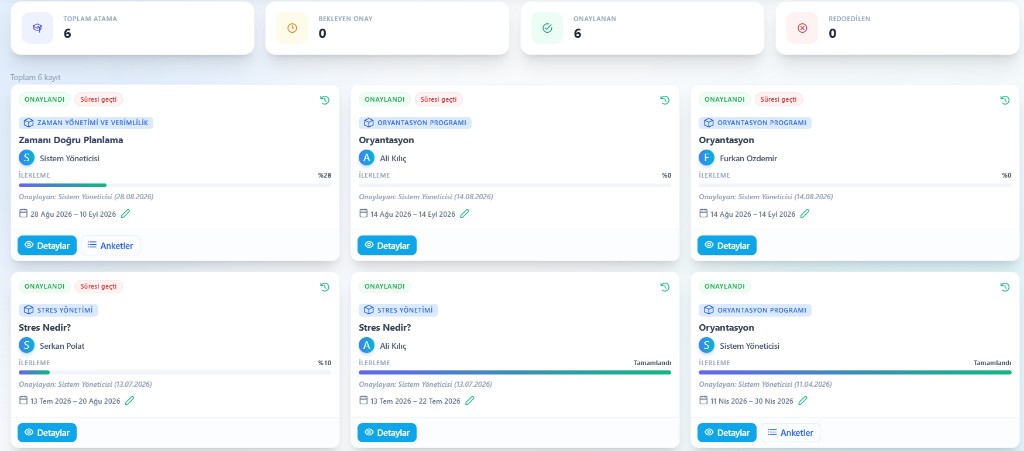Click Furkan Ozdemir's F avatar
The height and width of the screenshot is (451, 1024).
(x=707, y=158)
